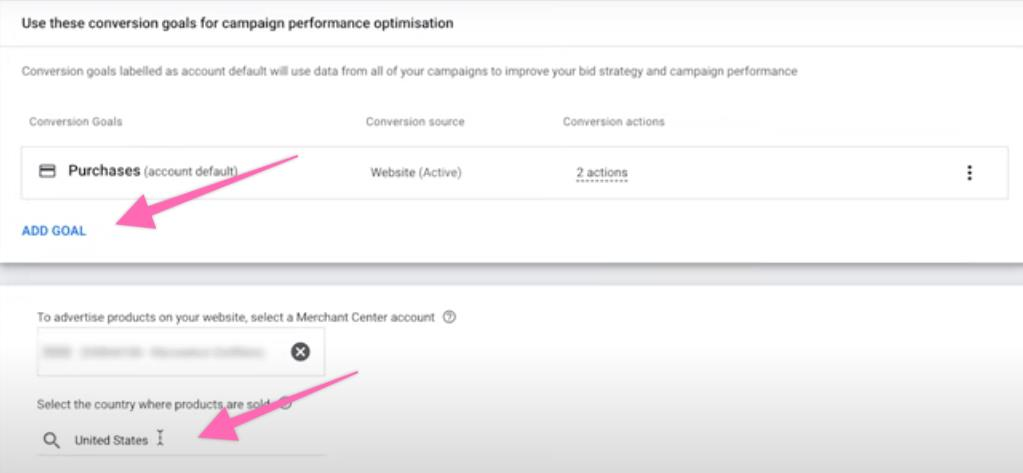Select the Purchases goal name
Image resolution: width=1023 pixels, height=473 pixels.
click(x=104, y=171)
